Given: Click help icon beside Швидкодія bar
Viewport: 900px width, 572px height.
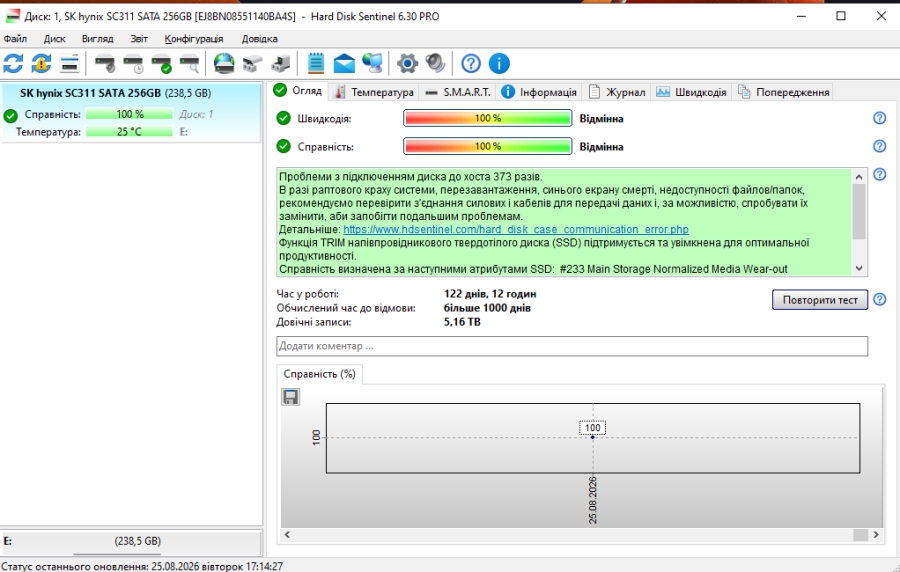Looking at the screenshot, I should point(879,118).
